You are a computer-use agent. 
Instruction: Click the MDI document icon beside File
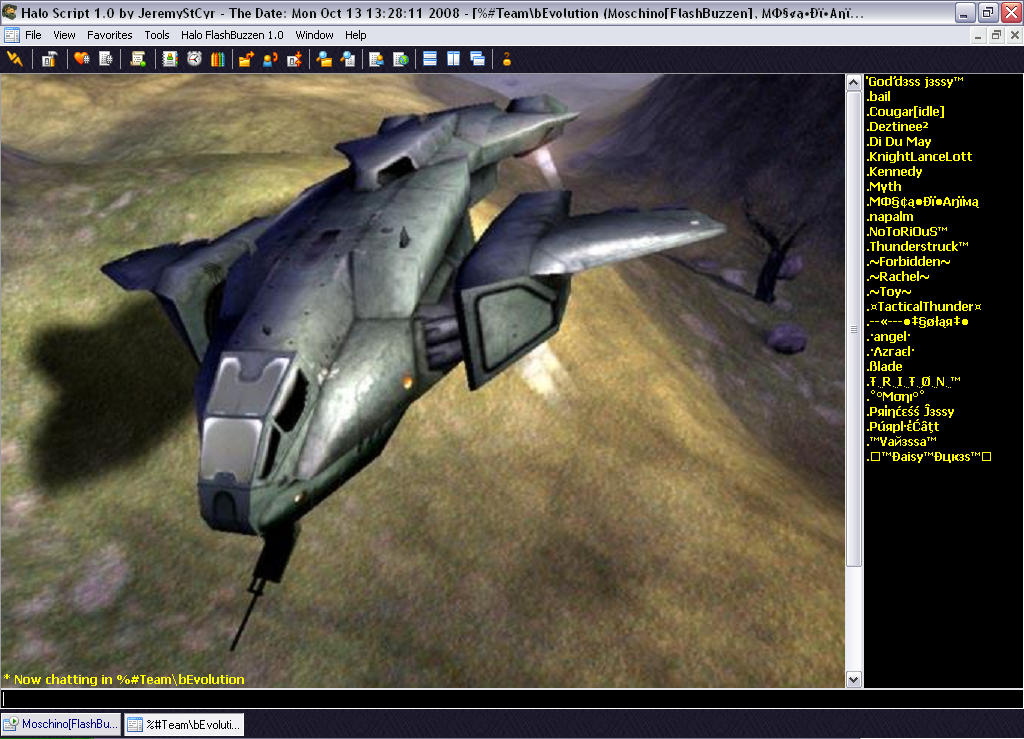tap(12, 35)
